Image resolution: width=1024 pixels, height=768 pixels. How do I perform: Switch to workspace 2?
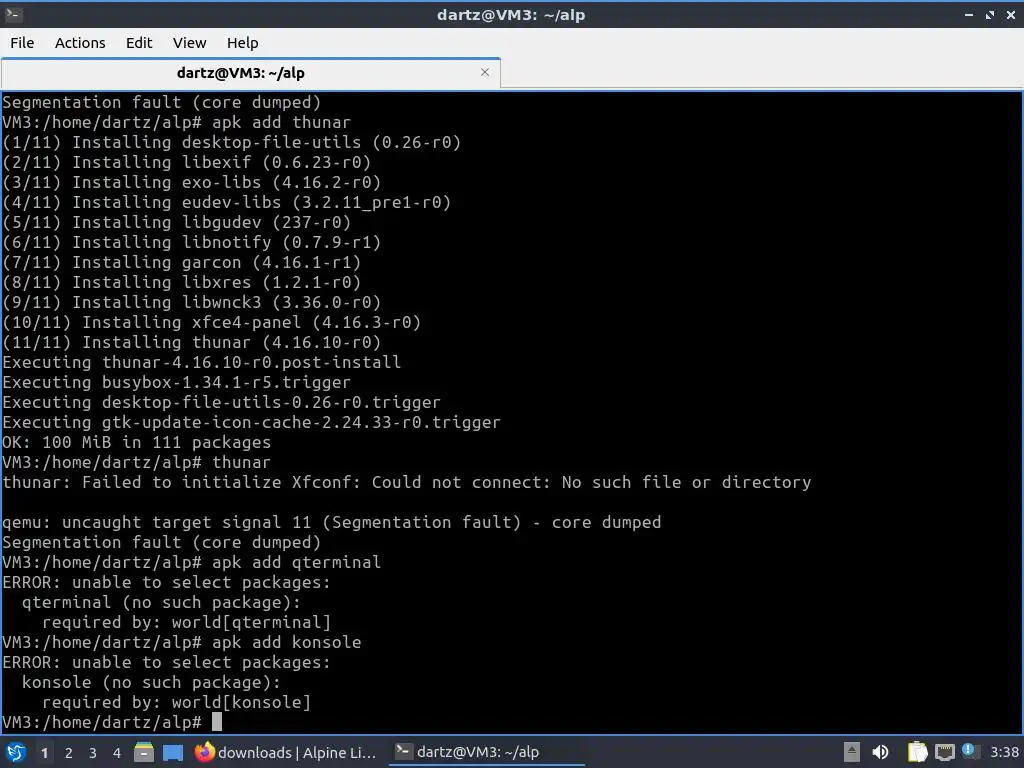click(69, 753)
